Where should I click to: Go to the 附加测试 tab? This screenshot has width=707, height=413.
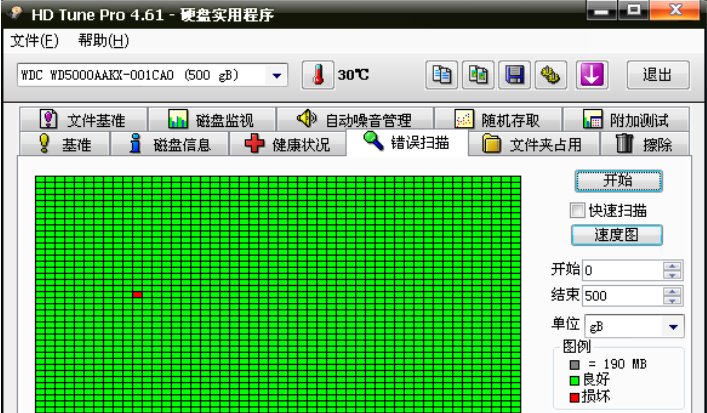[x=626, y=119]
